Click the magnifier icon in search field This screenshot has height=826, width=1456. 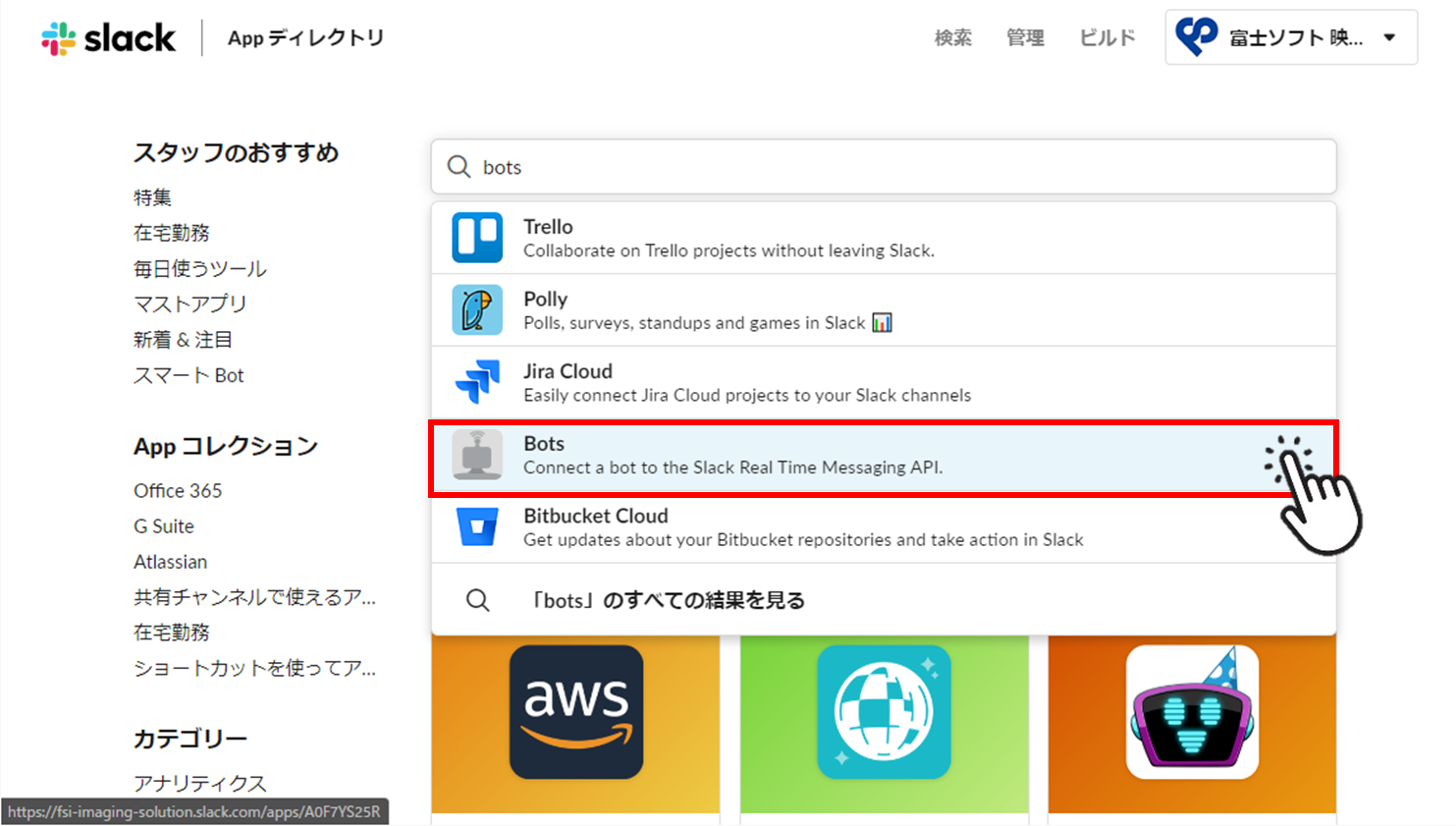458,167
